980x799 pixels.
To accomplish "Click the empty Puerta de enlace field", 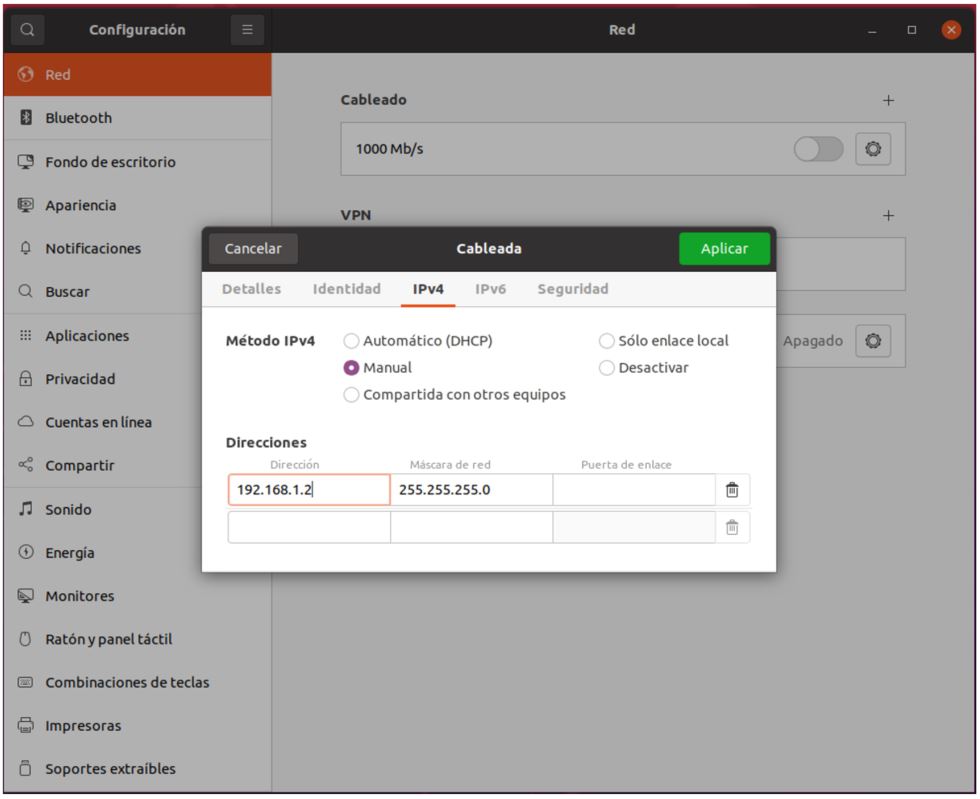I will pyautogui.click(x=634, y=490).
